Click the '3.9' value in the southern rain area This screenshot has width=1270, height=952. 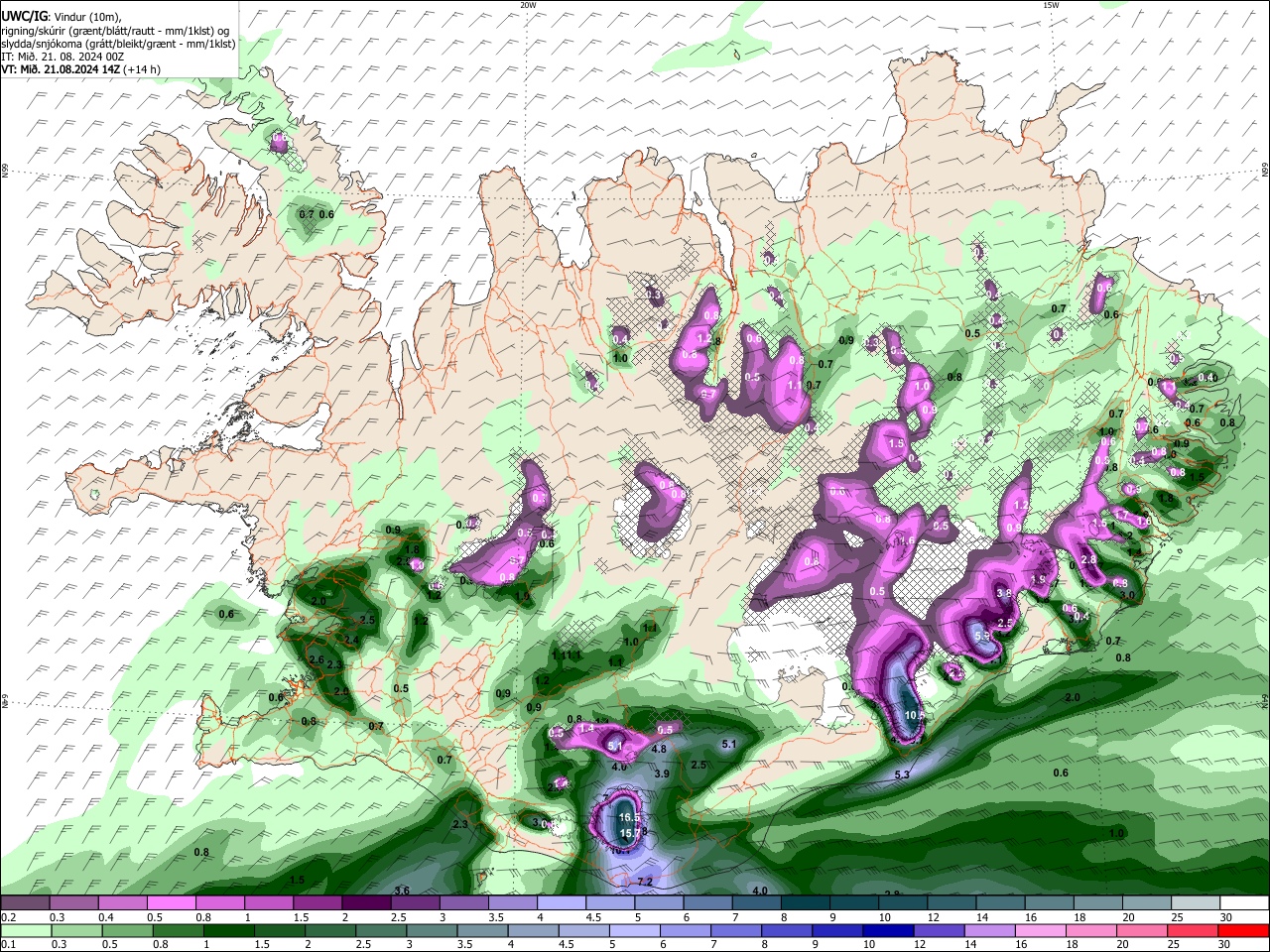663,773
